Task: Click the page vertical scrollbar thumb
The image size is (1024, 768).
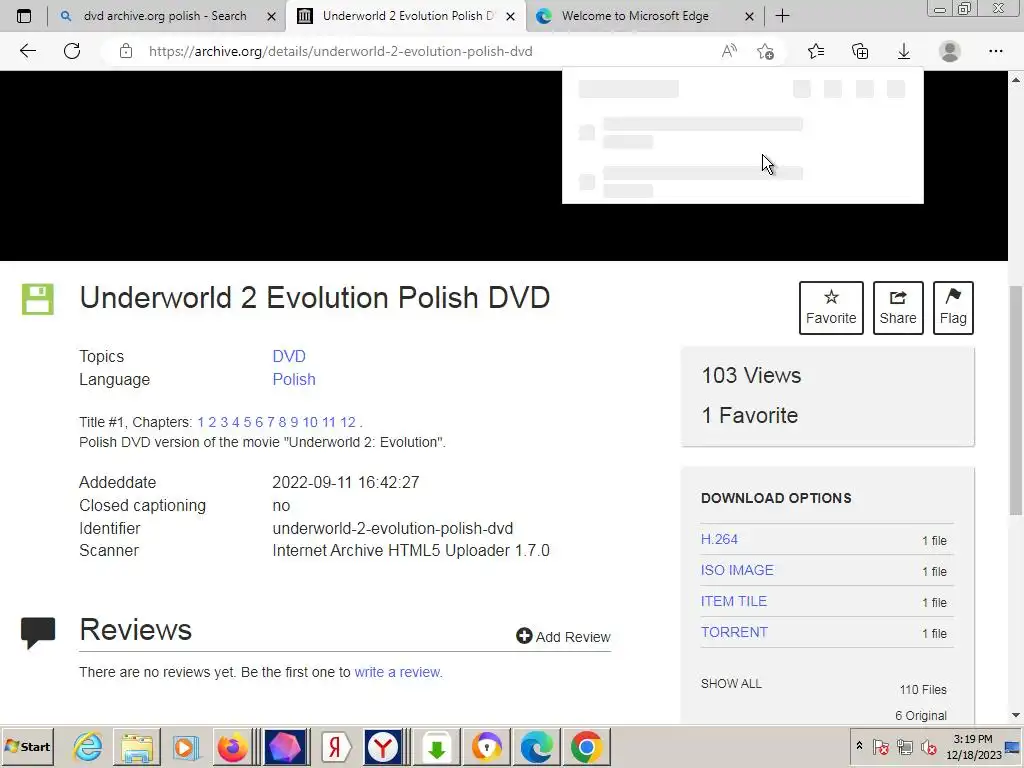Action: [1016, 400]
